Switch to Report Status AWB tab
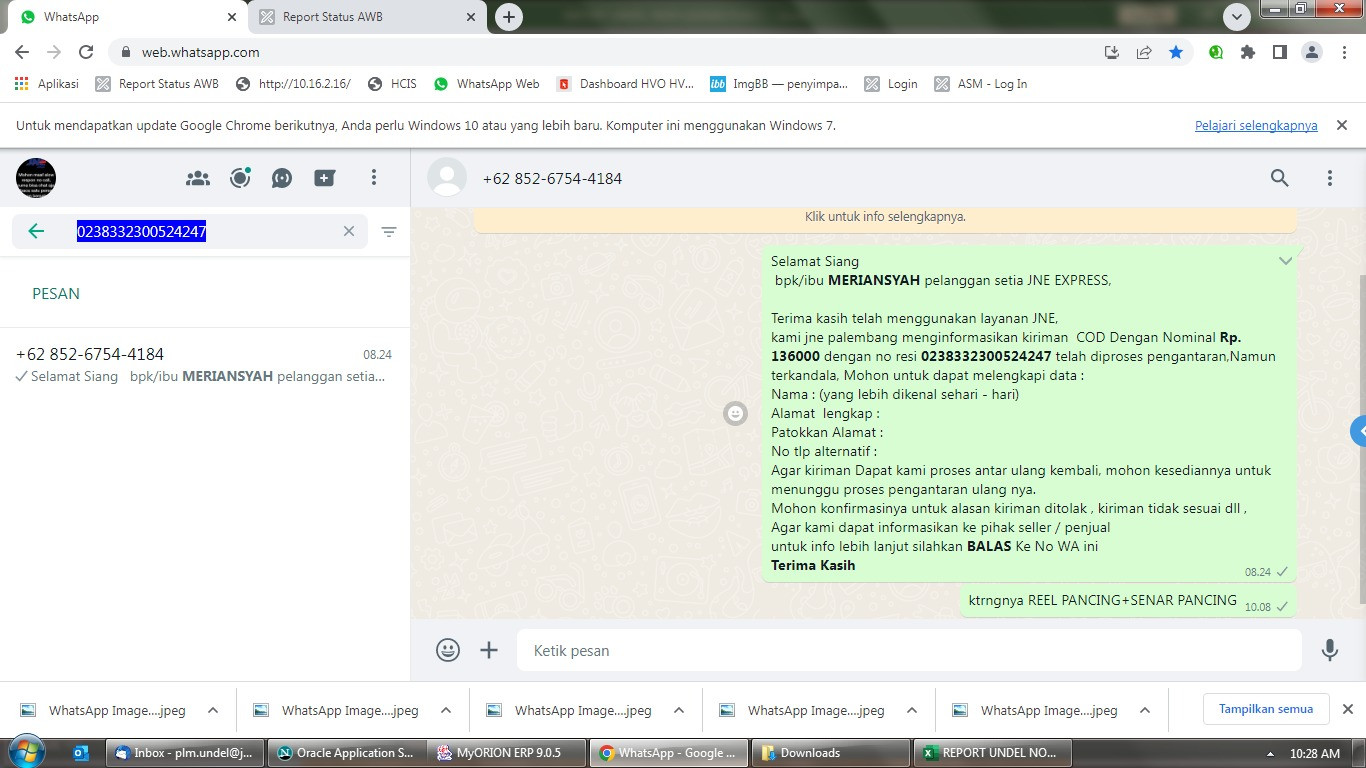Screen dimensions: 1366x768 click(365, 17)
